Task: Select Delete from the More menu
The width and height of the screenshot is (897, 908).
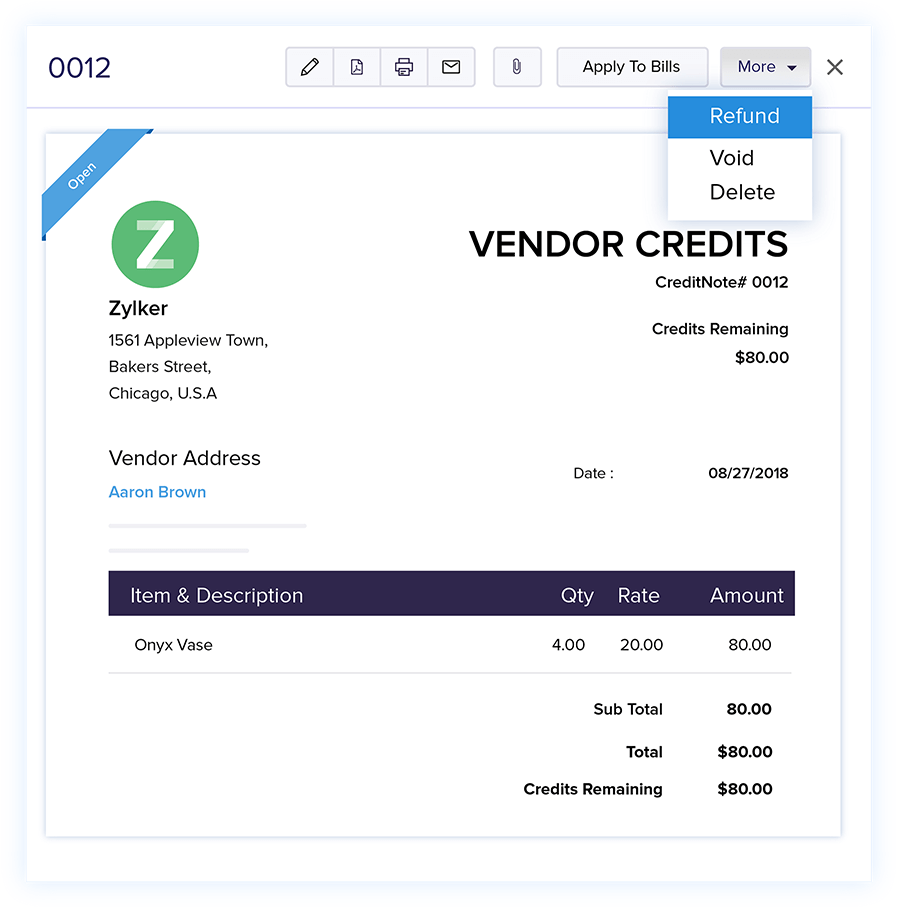Action: (742, 192)
